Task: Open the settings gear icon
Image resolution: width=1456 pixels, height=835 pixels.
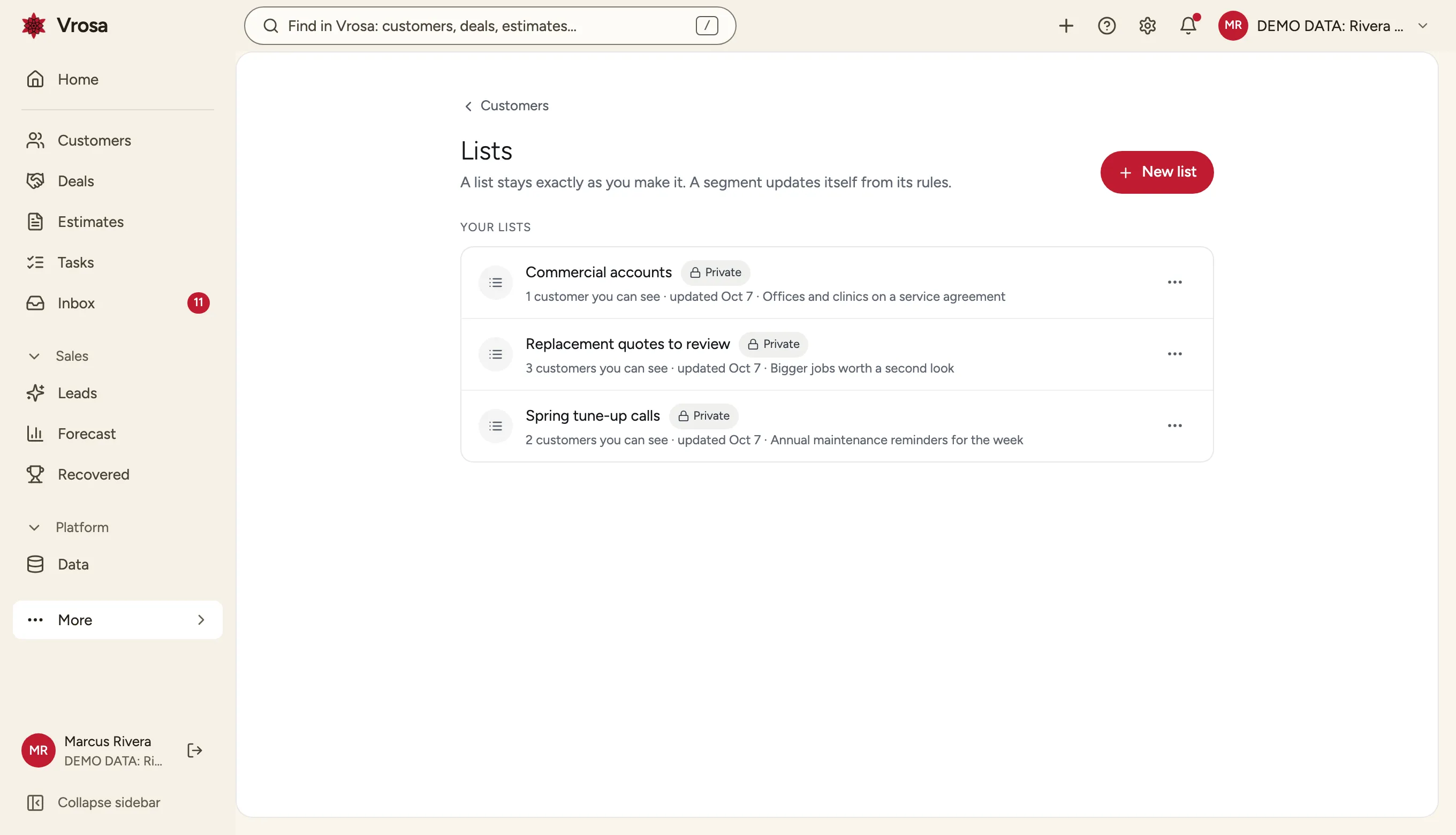Action: 1147,26
